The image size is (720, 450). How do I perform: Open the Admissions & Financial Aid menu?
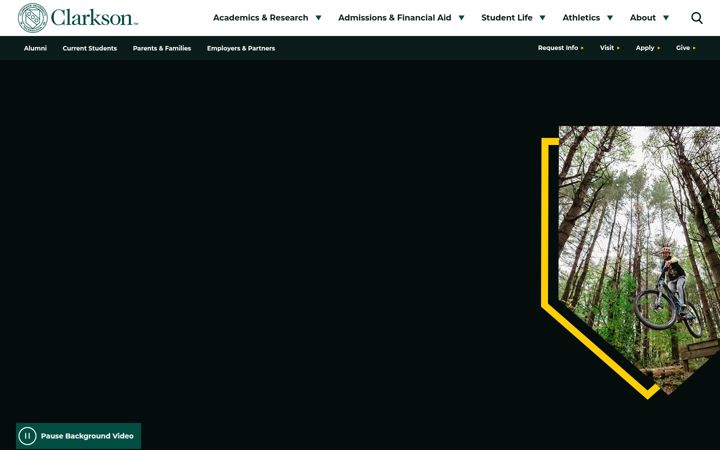click(x=394, y=18)
